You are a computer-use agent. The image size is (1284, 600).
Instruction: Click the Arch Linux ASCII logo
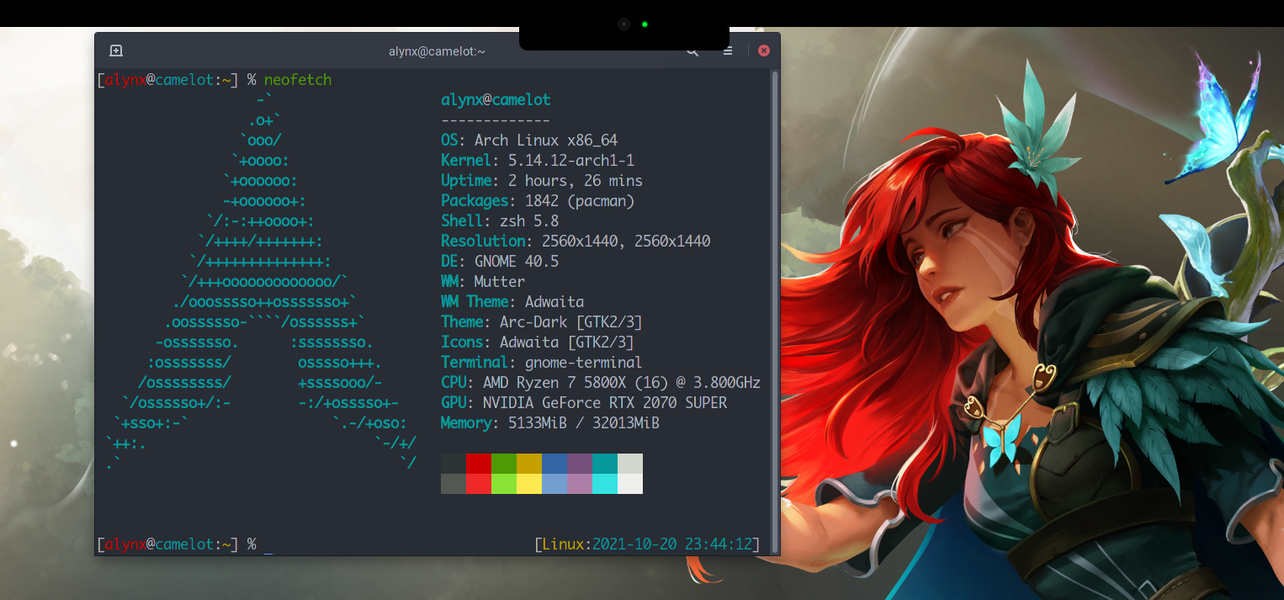(261, 281)
